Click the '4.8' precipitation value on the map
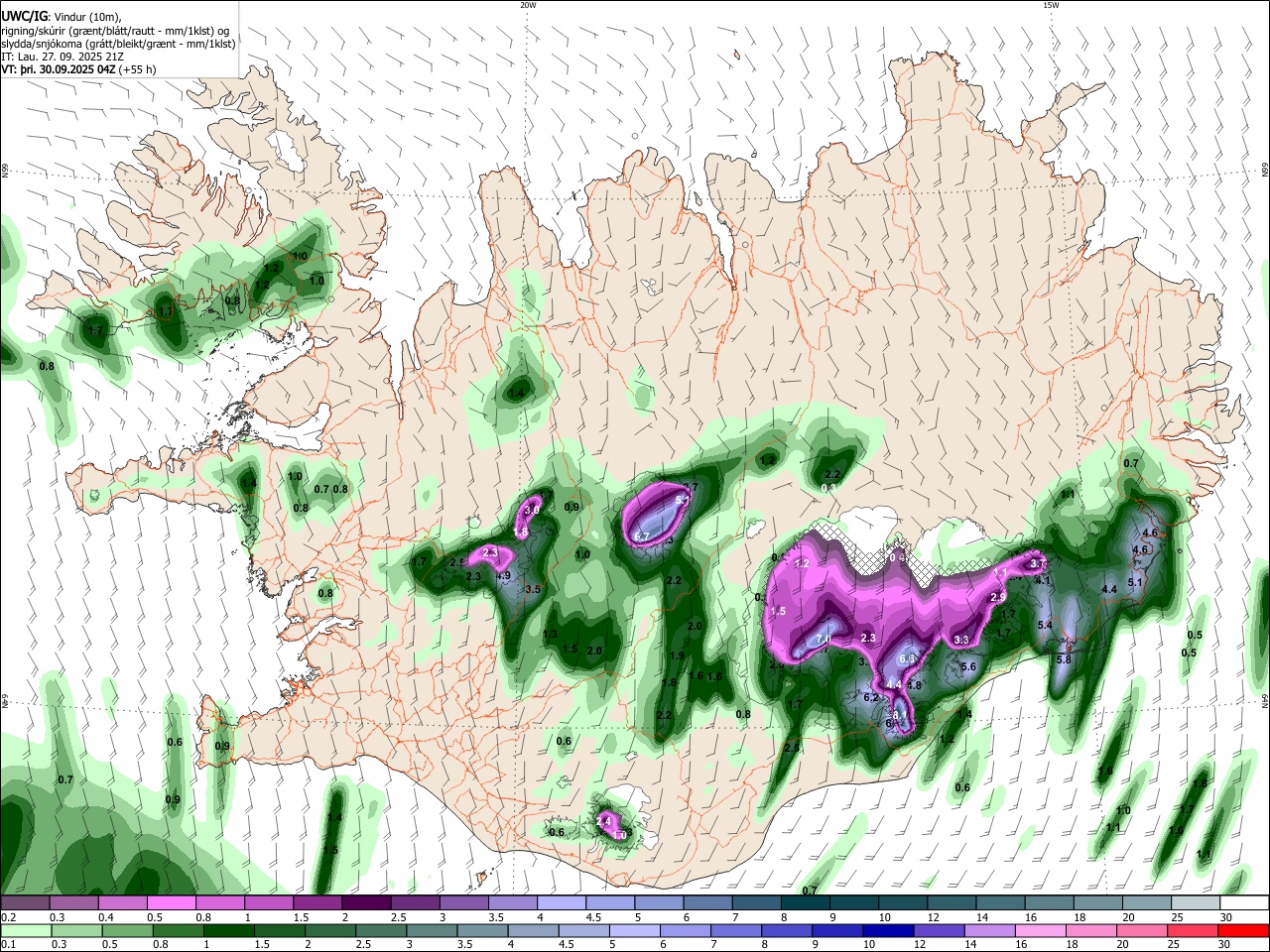Image resolution: width=1270 pixels, height=952 pixels. tap(914, 685)
